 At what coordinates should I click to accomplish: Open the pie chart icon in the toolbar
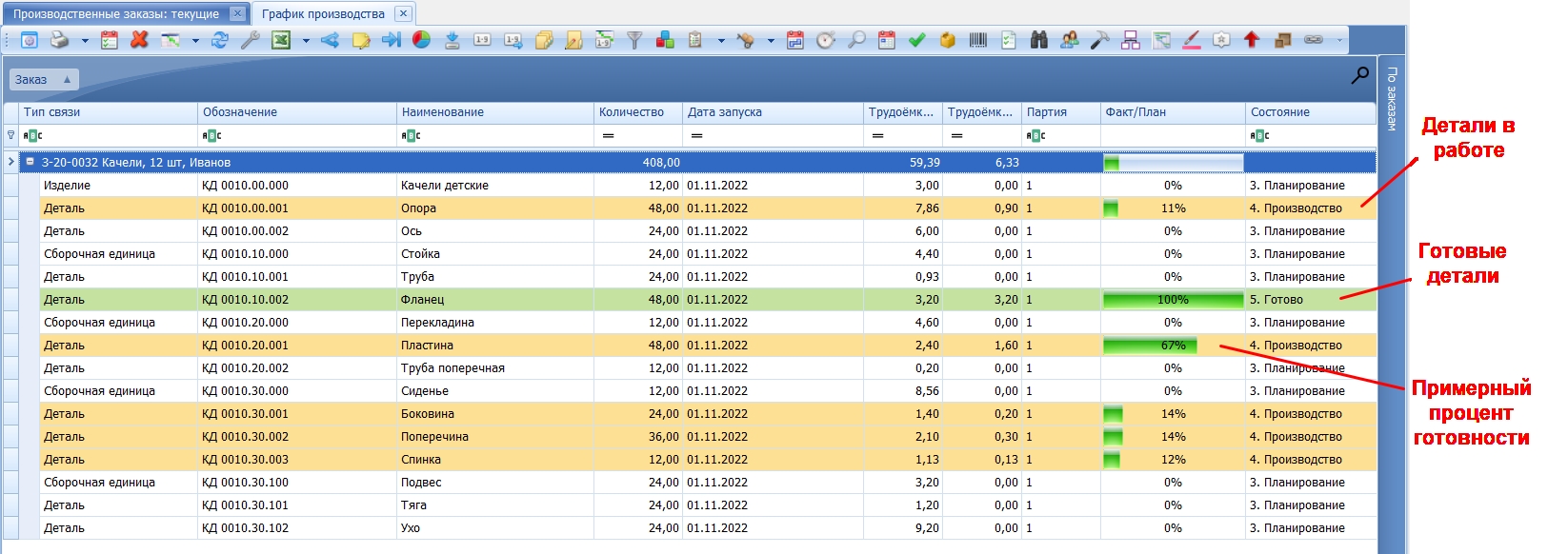pyautogui.click(x=421, y=40)
